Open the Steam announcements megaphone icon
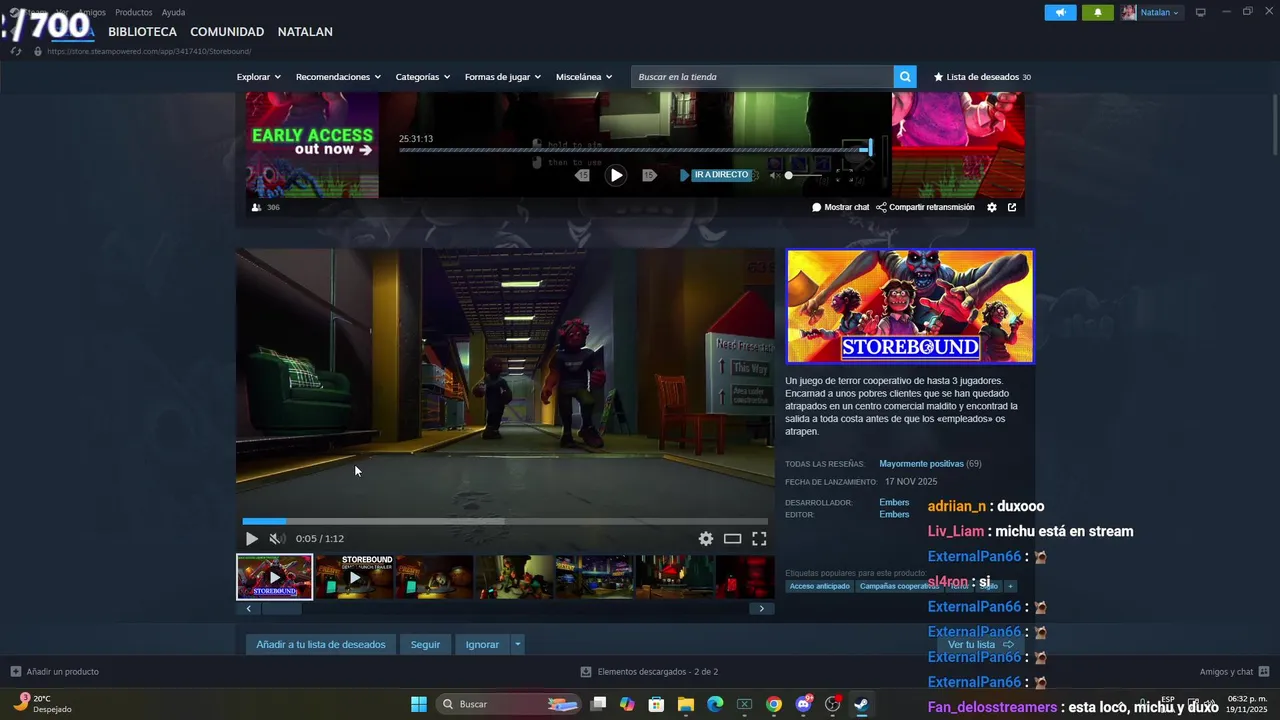The height and width of the screenshot is (720, 1280). point(1060,12)
